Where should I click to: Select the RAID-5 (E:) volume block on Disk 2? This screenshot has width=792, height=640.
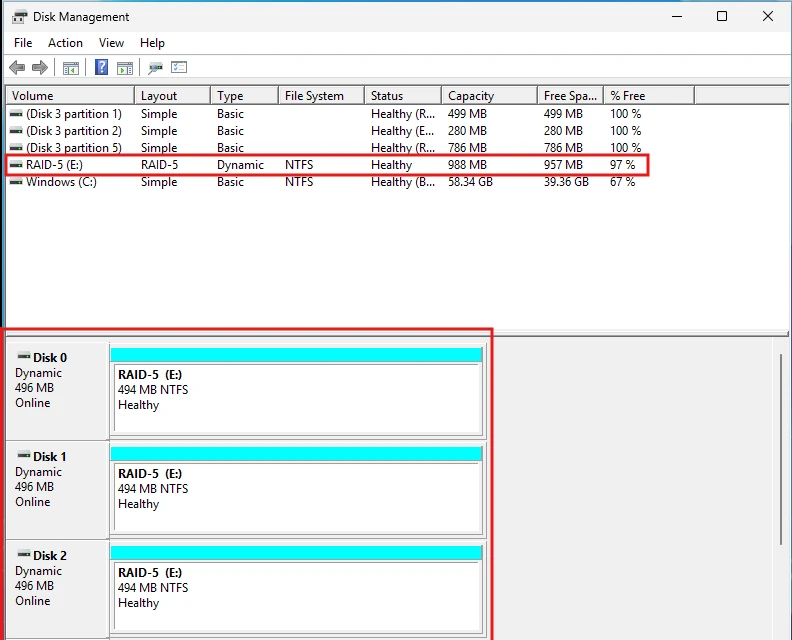pyautogui.click(x=297, y=596)
